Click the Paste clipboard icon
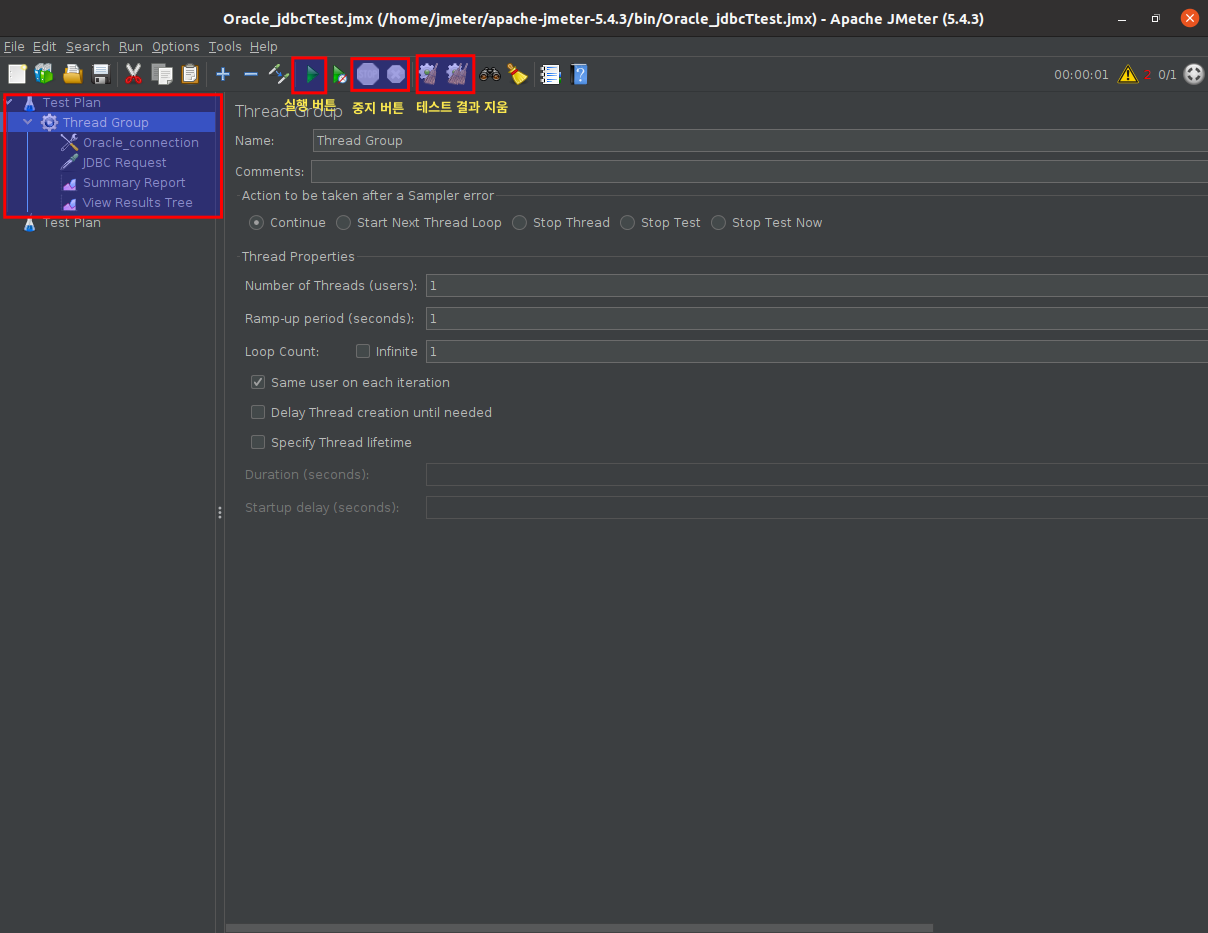The width and height of the screenshot is (1208, 933). pyautogui.click(x=190, y=73)
